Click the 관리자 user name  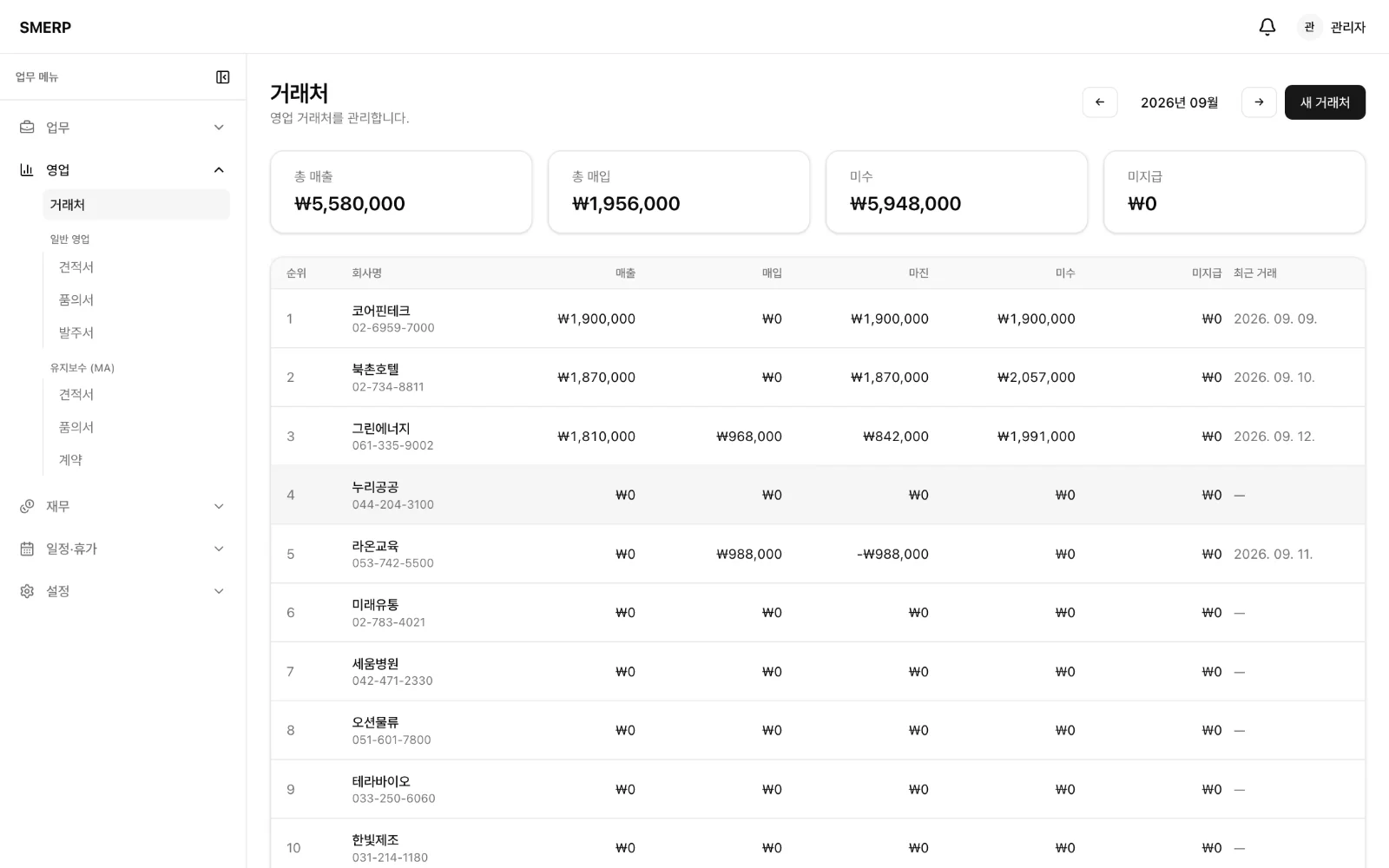pyautogui.click(x=1348, y=27)
